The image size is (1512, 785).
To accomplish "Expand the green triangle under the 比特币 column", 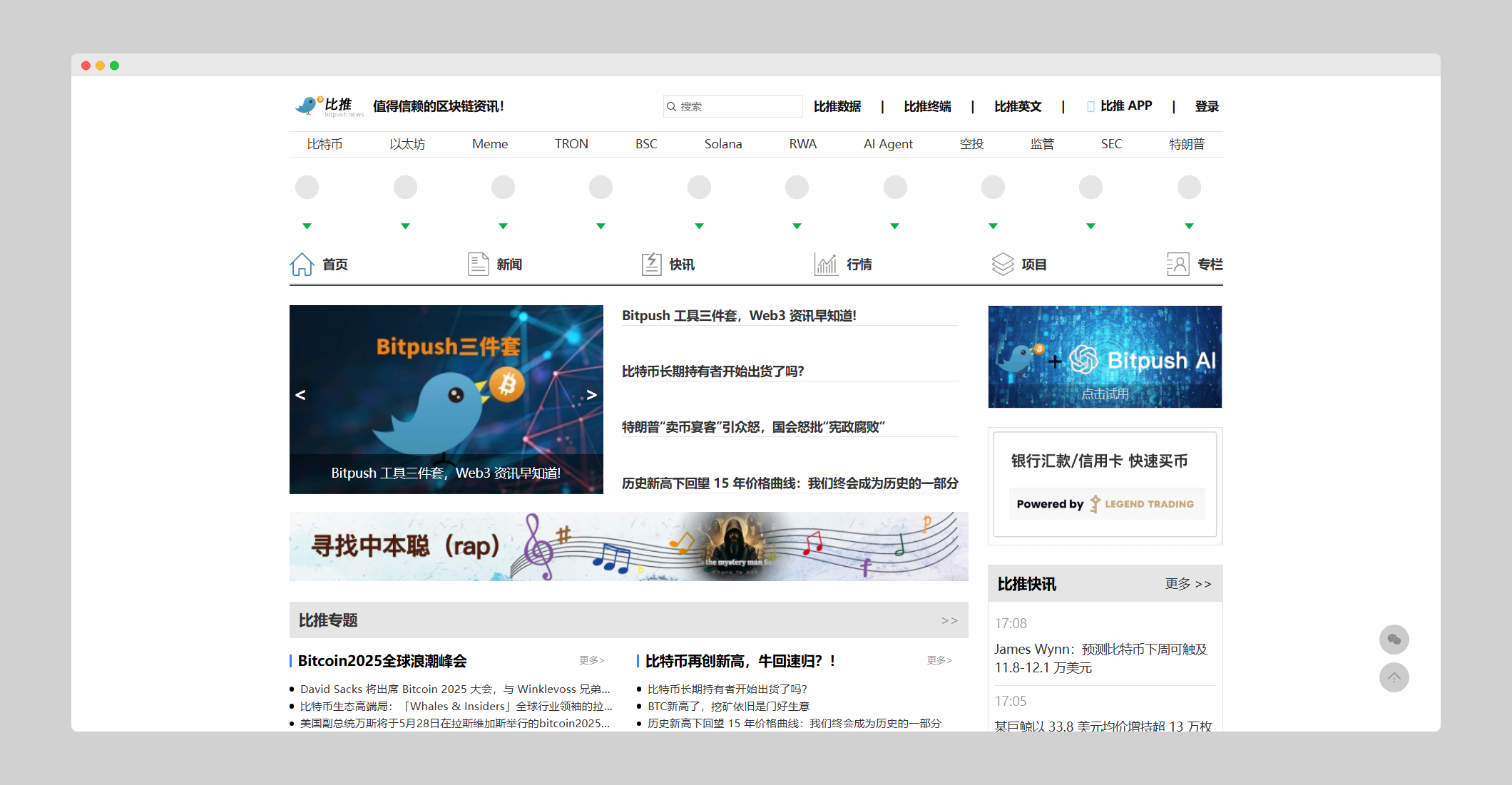I will (x=307, y=225).
